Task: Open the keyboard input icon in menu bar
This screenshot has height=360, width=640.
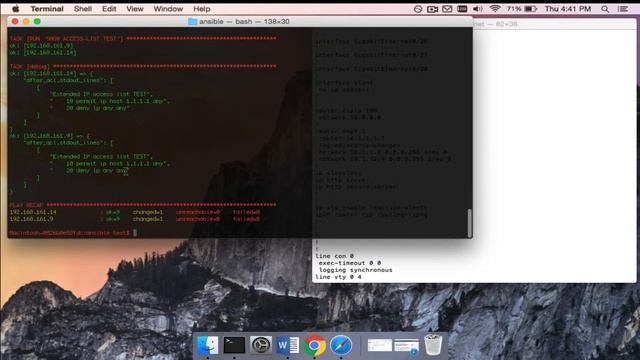Action: [462, 9]
